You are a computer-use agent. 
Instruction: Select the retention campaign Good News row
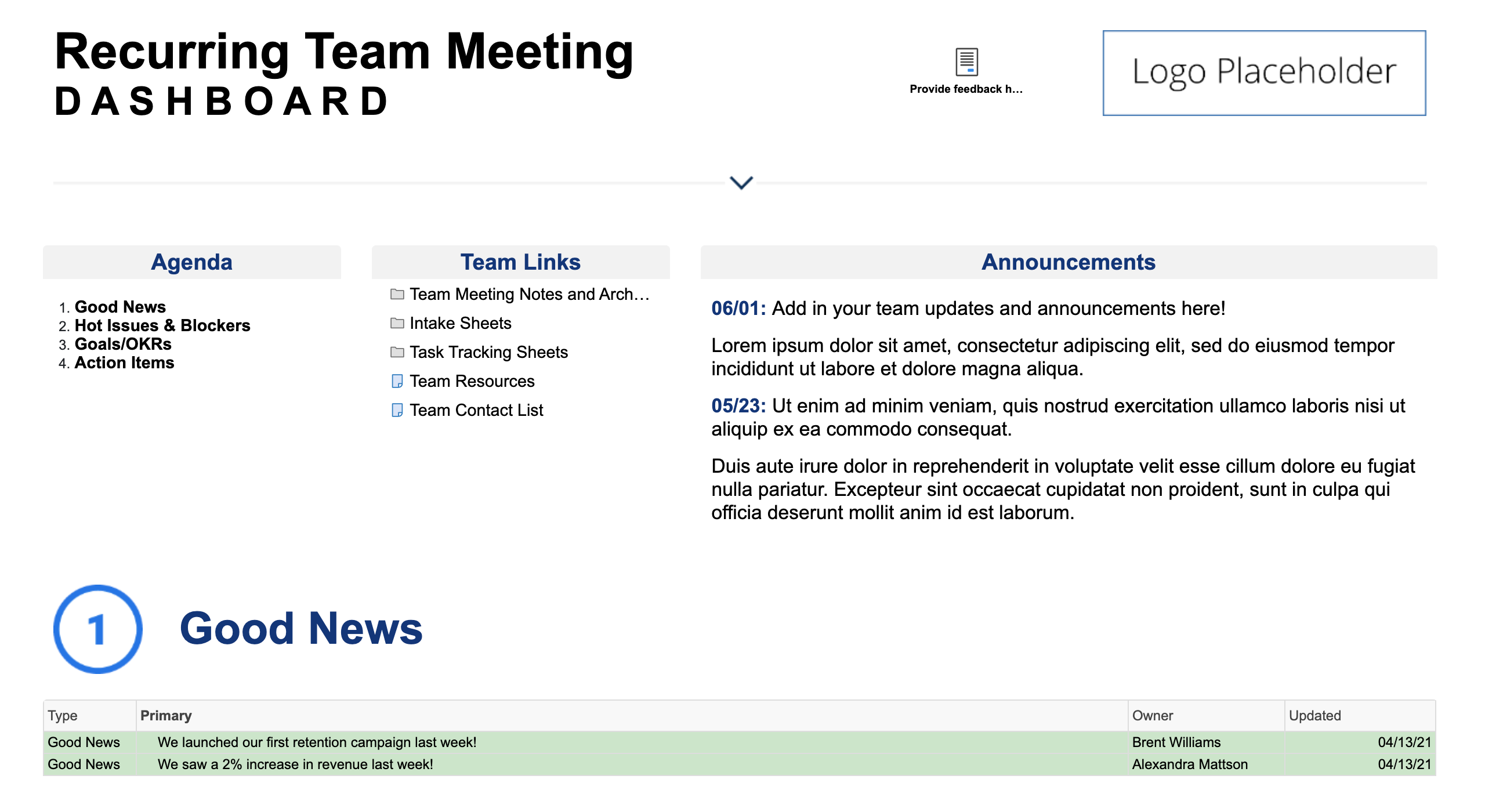click(x=740, y=742)
